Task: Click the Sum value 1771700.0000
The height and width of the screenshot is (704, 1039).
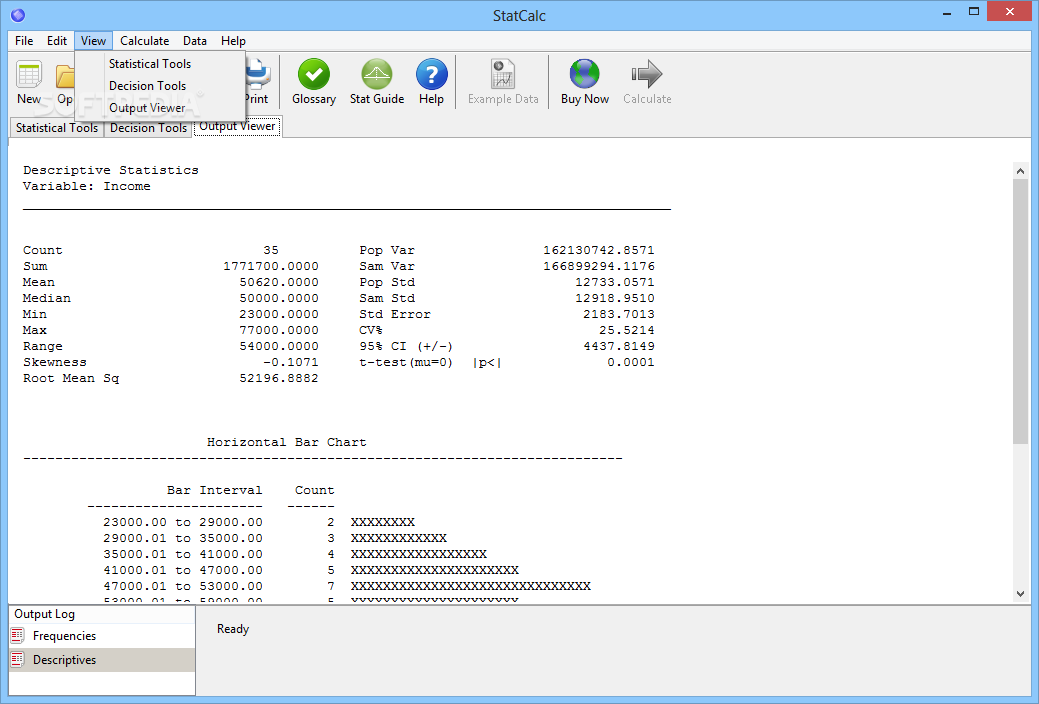Action: pyautogui.click(x=271, y=266)
